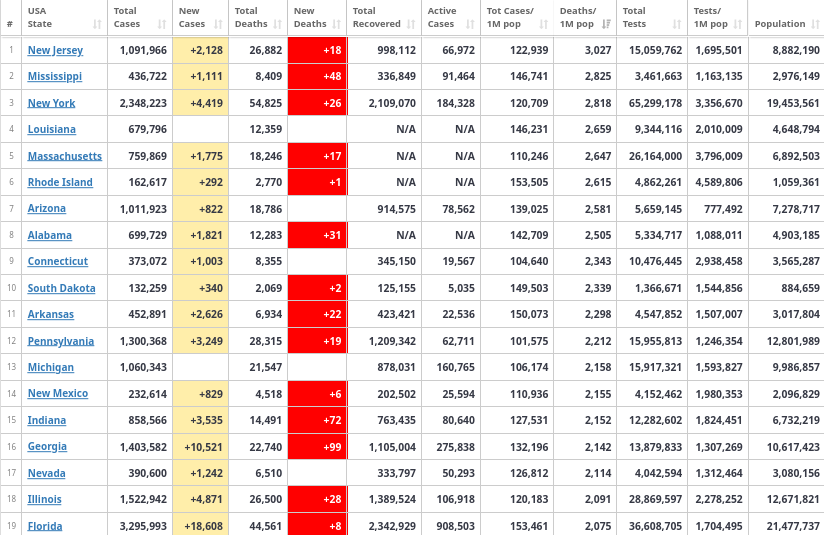824x535 pixels.
Task: Click the sort icon in USA State header
Action: [97, 24]
